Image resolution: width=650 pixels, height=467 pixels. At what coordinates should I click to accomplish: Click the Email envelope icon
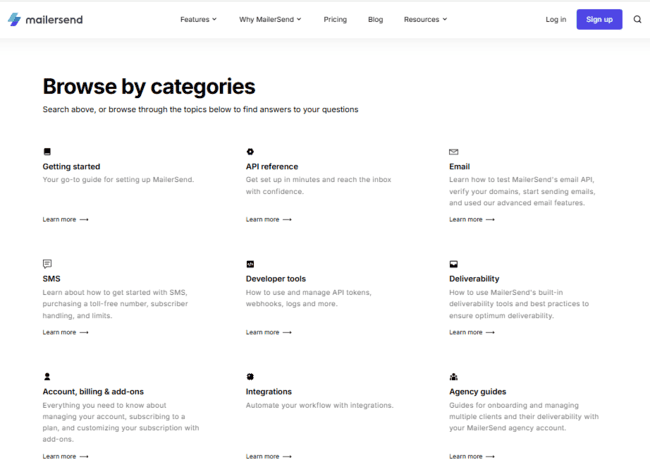454,152
